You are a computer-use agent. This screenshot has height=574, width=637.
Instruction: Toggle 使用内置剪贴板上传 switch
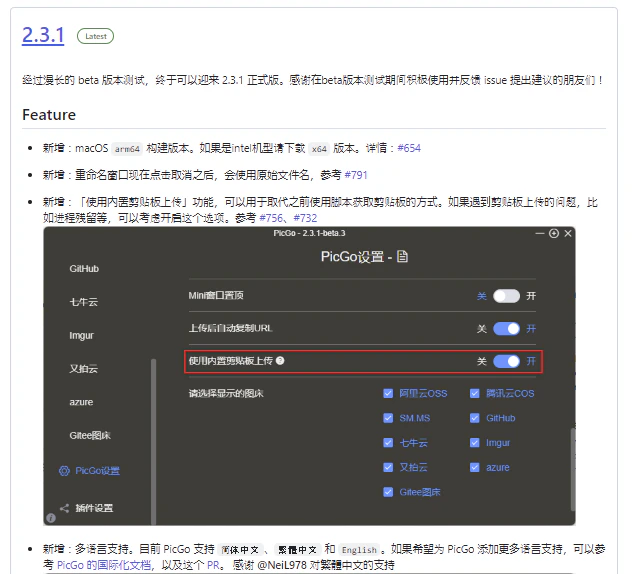pos(506,361)
